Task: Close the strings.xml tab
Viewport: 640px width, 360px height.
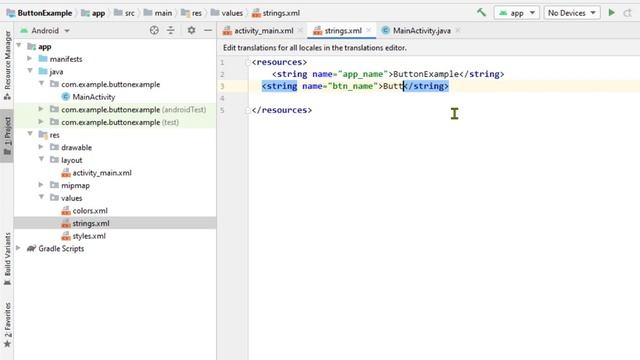Action: click(369, 31)
